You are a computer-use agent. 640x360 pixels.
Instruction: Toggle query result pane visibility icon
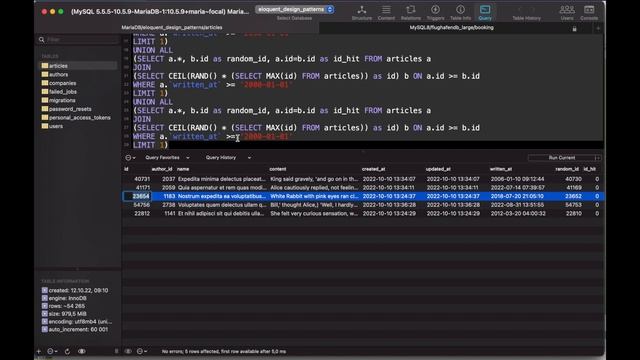tap(128, 351)
